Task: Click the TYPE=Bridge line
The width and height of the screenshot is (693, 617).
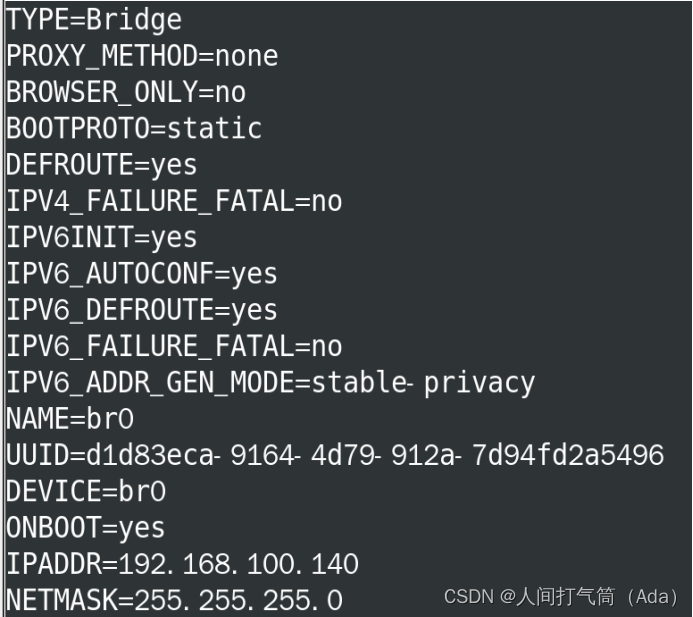Action: pos(94,20)
